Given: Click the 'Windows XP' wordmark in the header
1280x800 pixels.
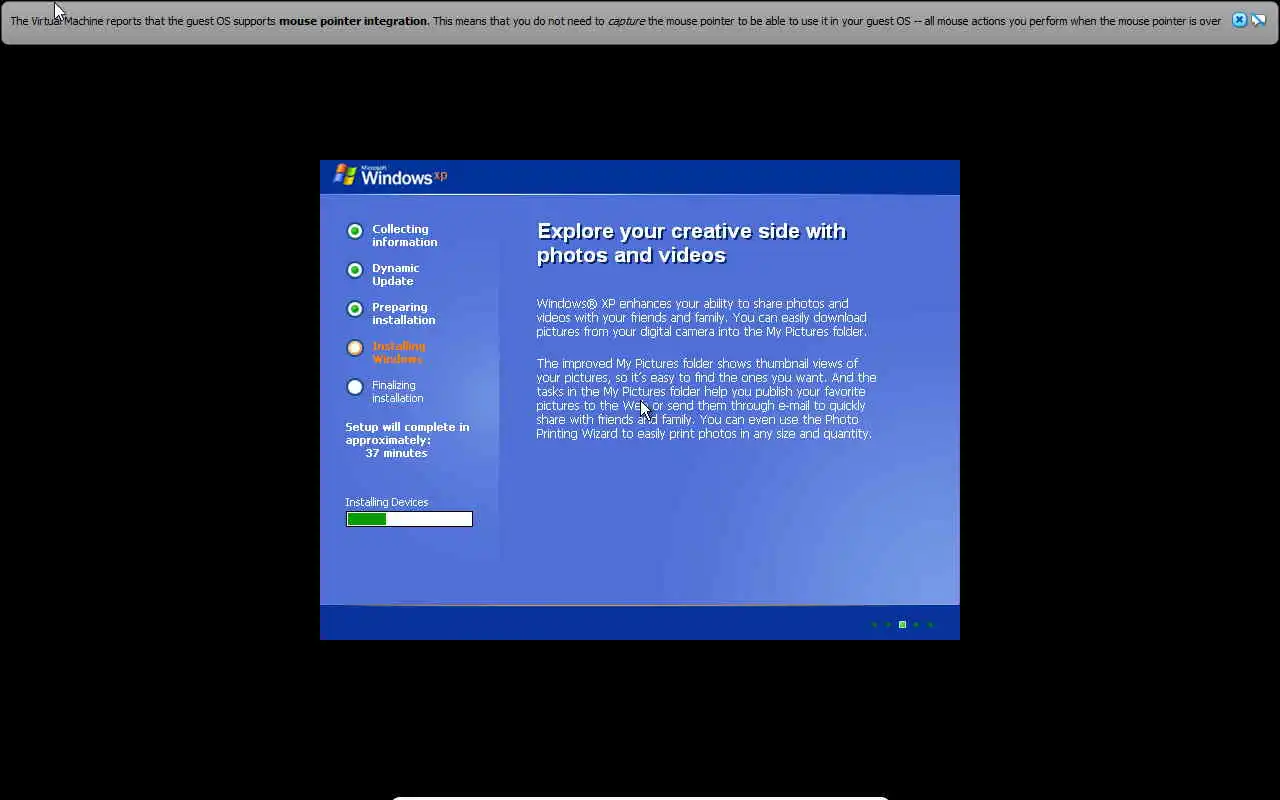Looking at the screenshot, I should pos(404,177).
